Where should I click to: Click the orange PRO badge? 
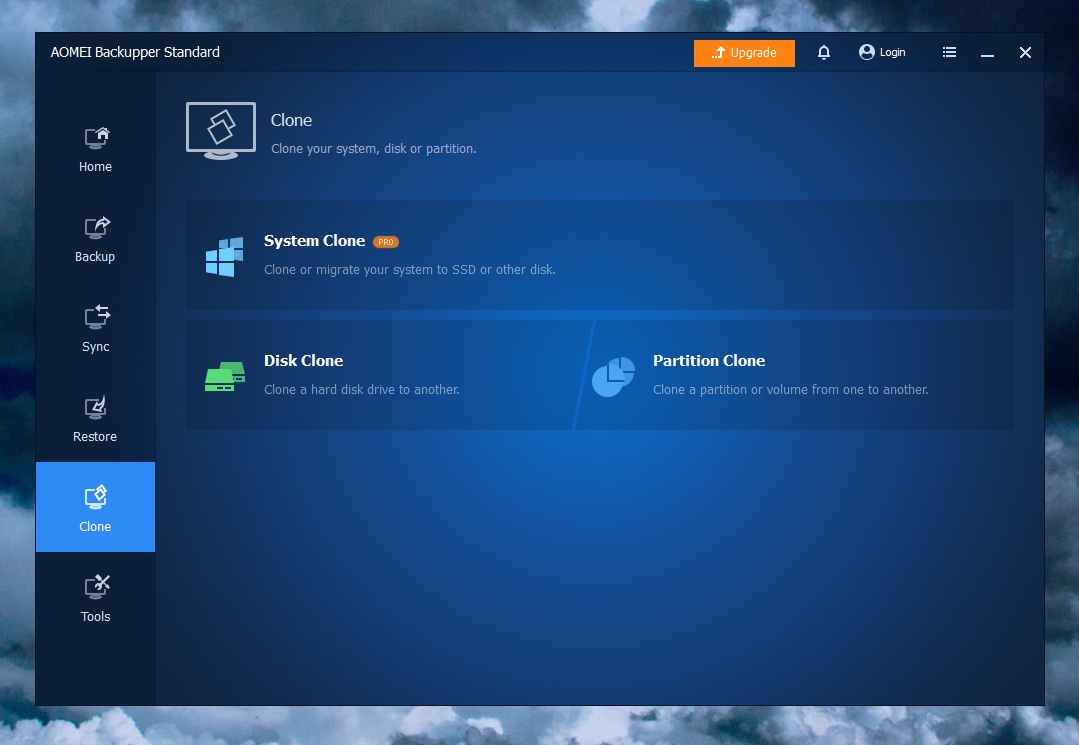tap(386, 242)
